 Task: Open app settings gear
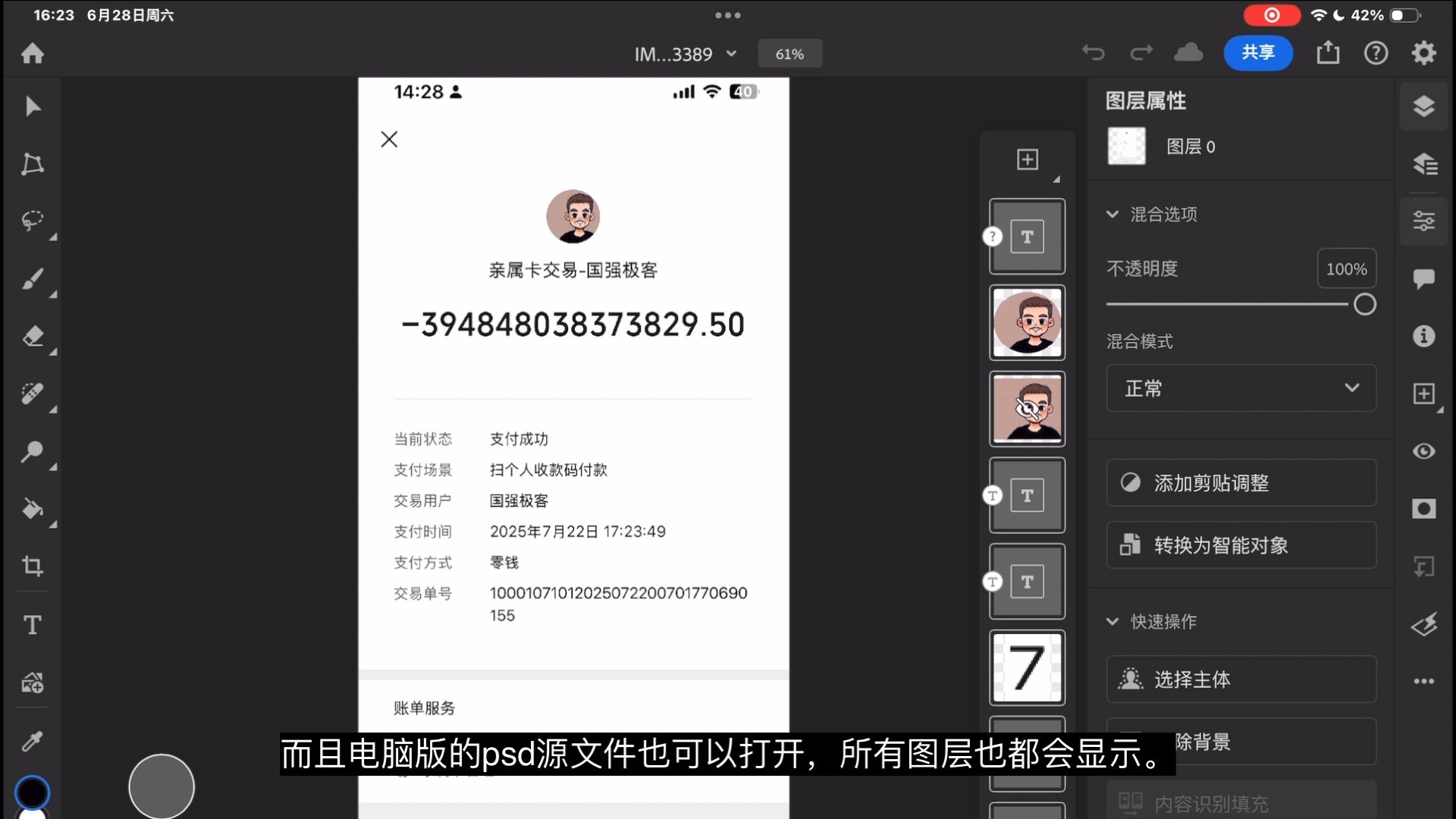(x=1424, y=53)
